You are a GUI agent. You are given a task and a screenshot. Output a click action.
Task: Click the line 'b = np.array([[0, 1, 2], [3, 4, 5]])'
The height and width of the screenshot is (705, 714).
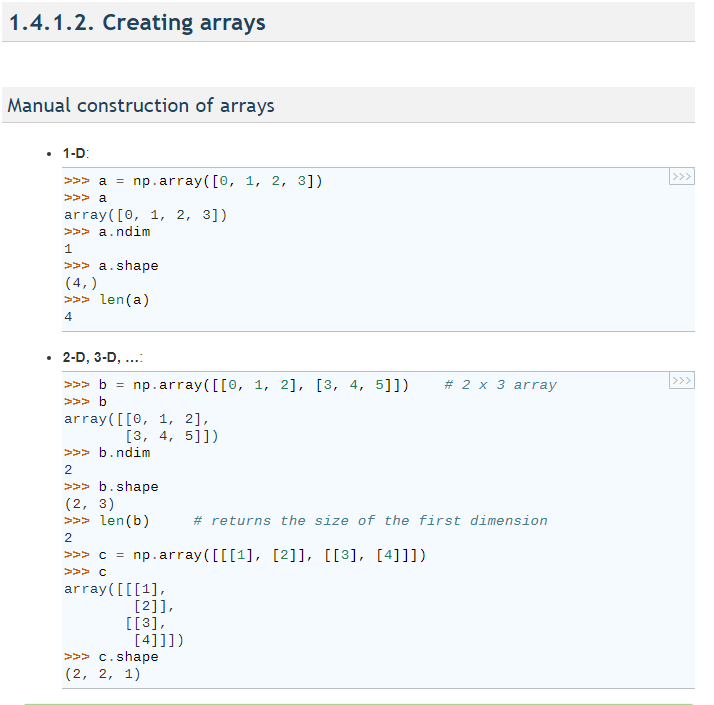[254, 385]
